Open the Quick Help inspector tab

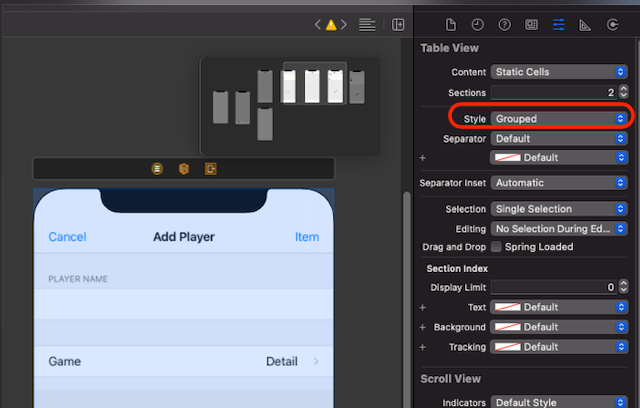click(x=504, y=25)
